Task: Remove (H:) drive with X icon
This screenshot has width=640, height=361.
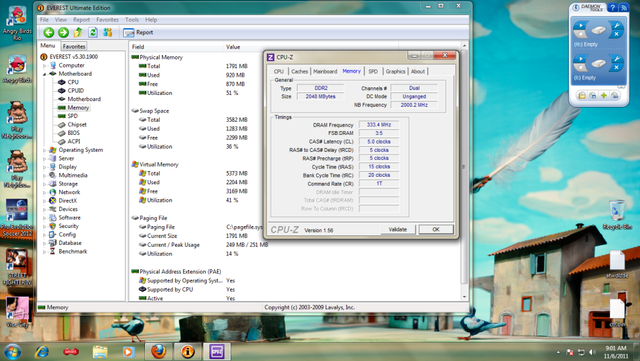Action: coord(617,34)
